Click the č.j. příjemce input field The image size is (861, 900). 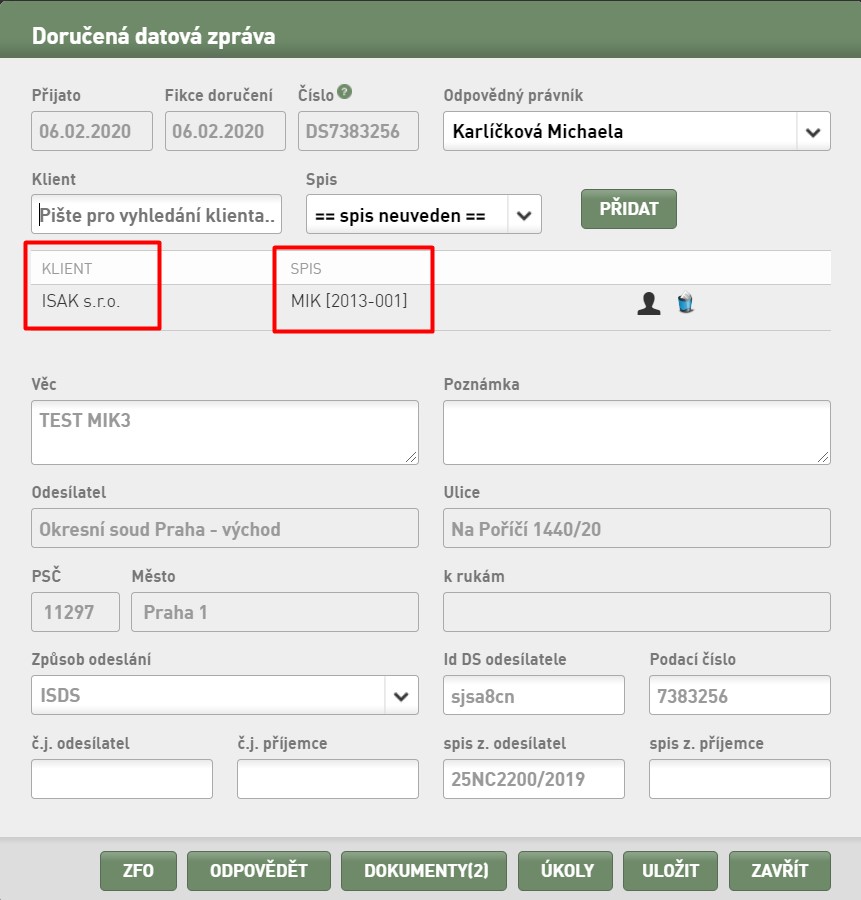click(x=328, y=779)
